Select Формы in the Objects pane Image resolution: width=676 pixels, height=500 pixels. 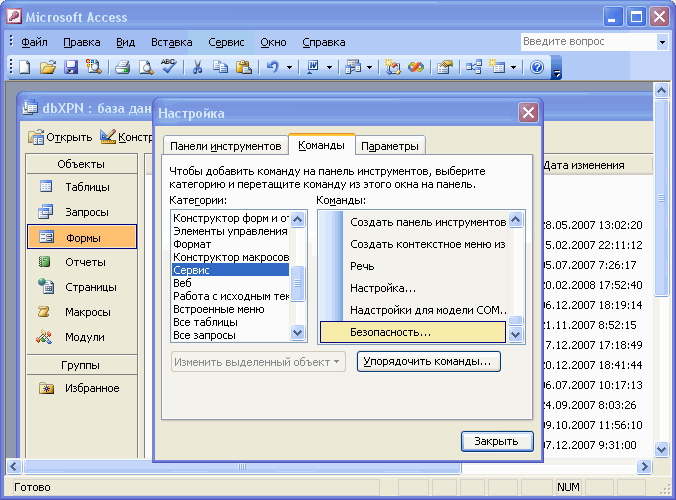coord(82,237)
